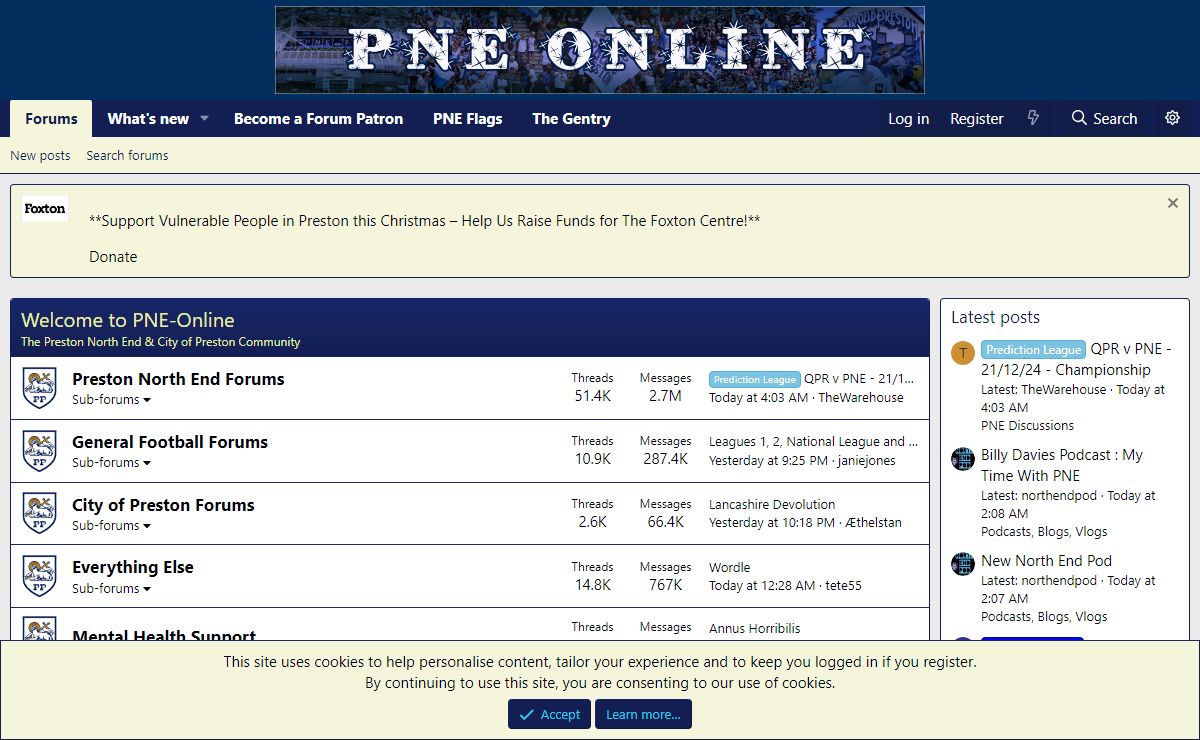Click Prediction League tag in forum row
Screen dimensions: 1200x740
coord(754,379)
